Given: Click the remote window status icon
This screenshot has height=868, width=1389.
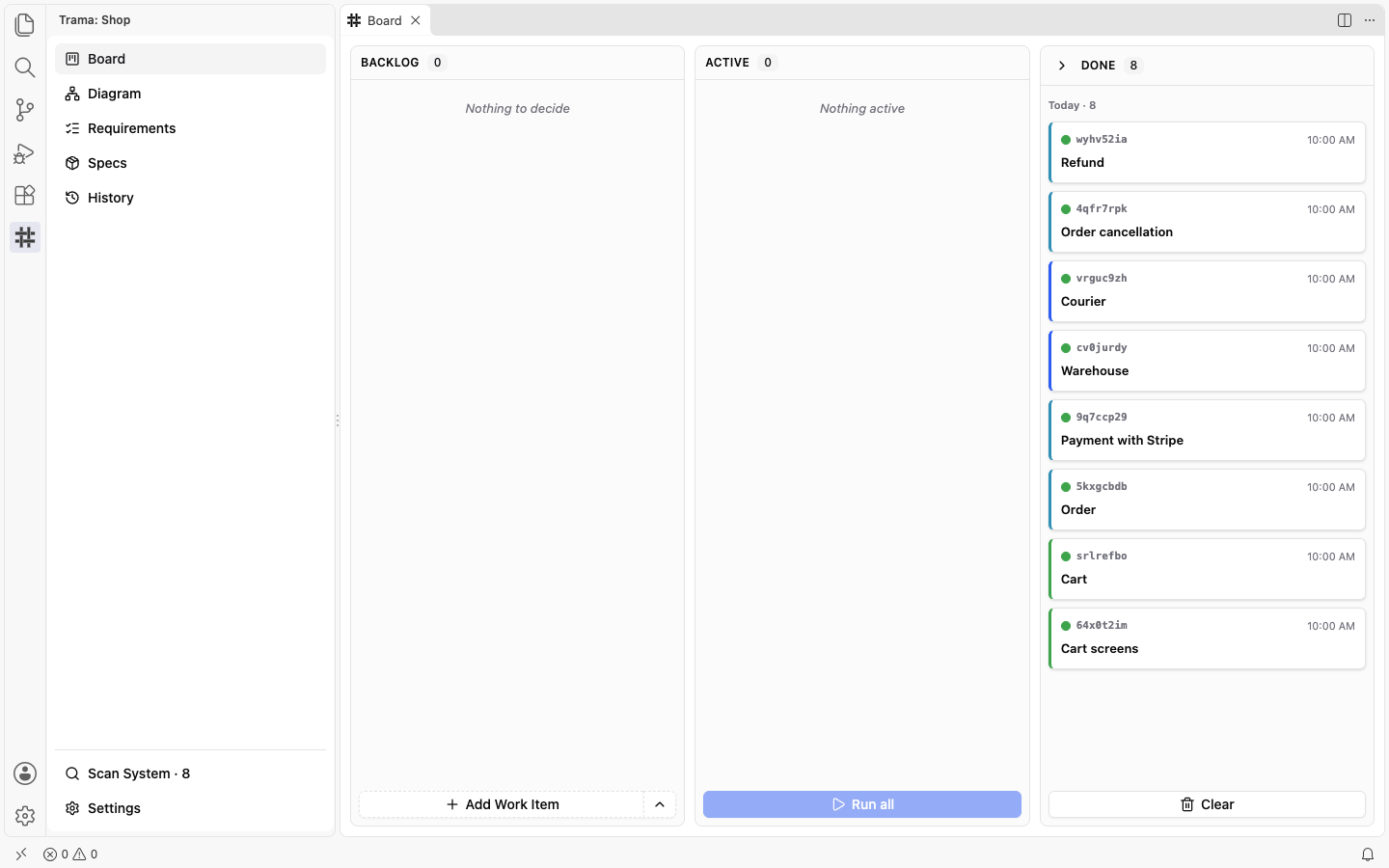Looking at the screenshot, I should (x=21, y=854).
